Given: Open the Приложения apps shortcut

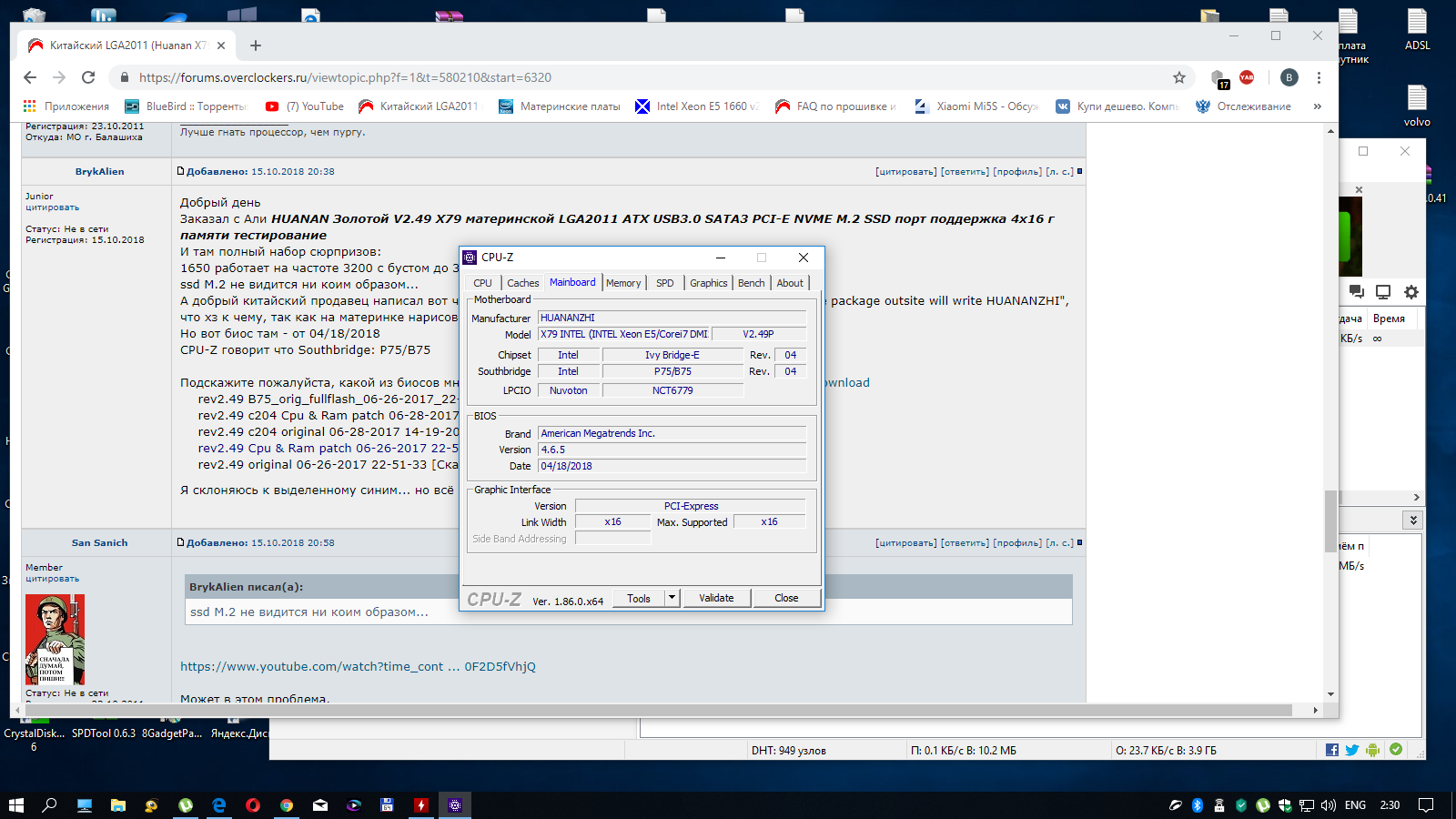Looking at the screenshot, I should point(66,106).
